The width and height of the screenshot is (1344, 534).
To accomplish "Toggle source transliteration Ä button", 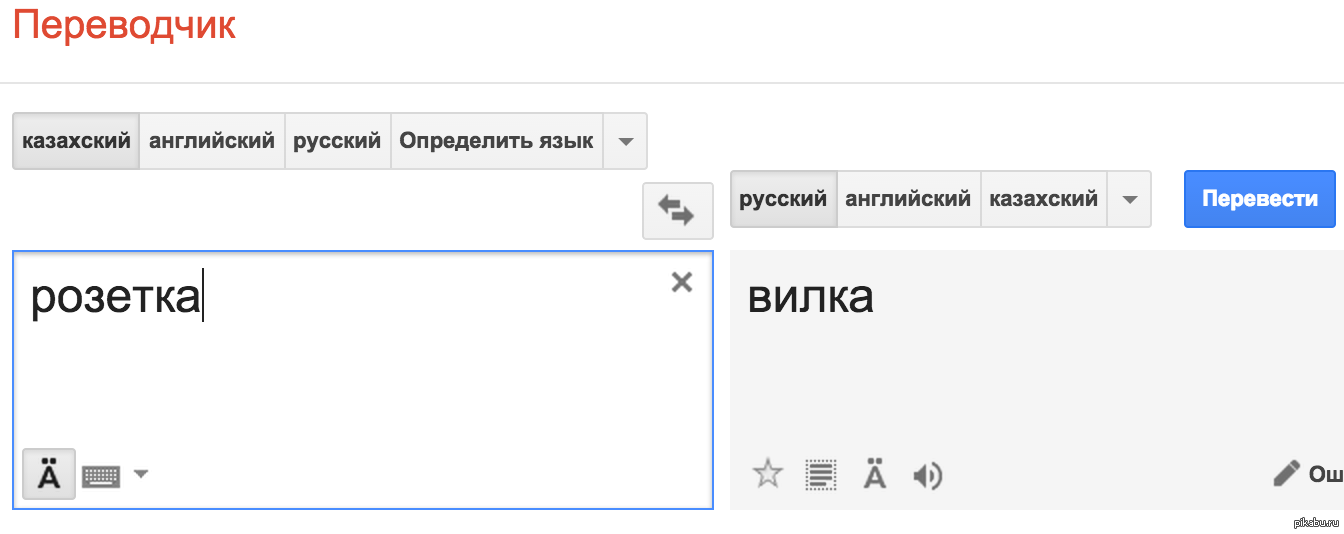I will (x=48, y=475).
